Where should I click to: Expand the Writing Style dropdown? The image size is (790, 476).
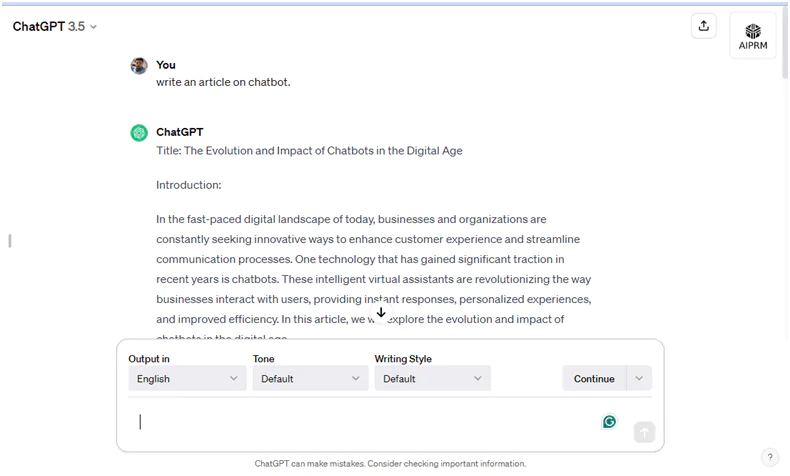click(x=433, y=379)
